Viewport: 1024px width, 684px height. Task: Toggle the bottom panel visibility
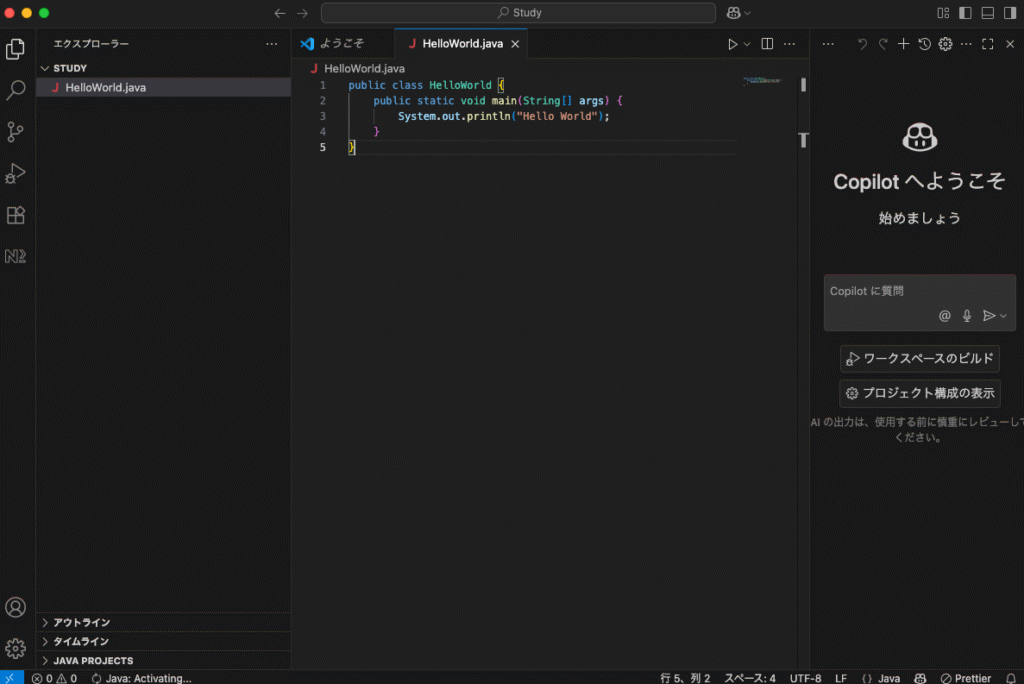(x=988, y=13)
